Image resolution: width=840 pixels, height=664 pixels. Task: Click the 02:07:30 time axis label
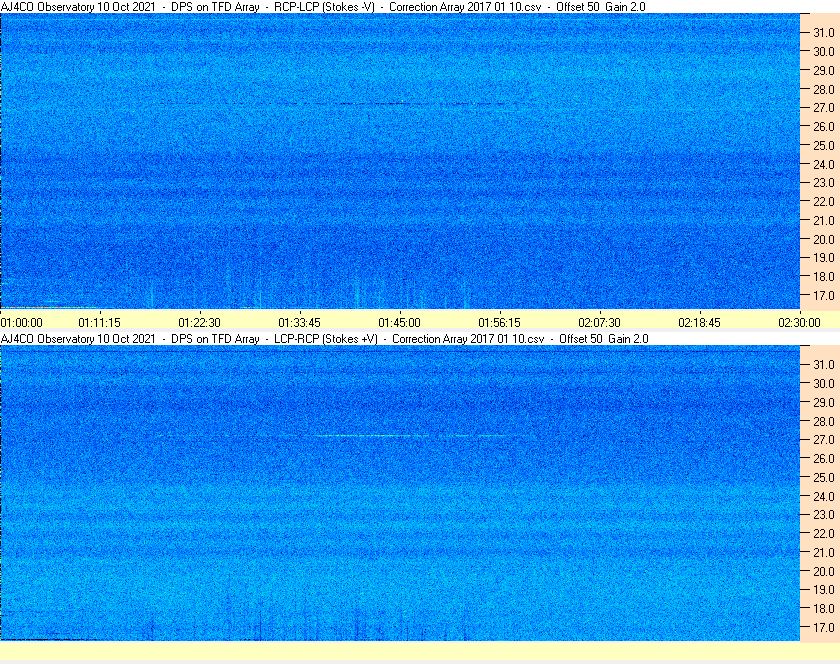pos(599,323)
